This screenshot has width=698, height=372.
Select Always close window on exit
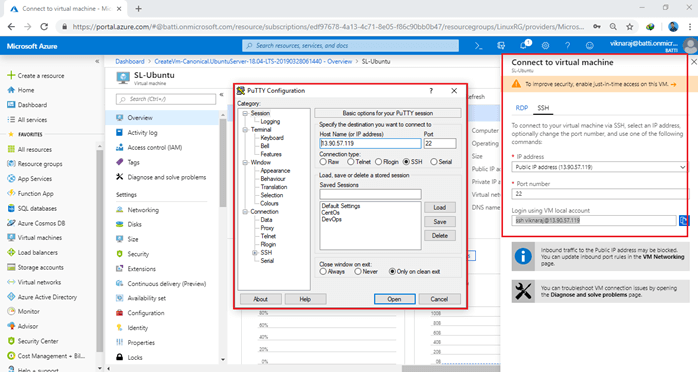323,271
